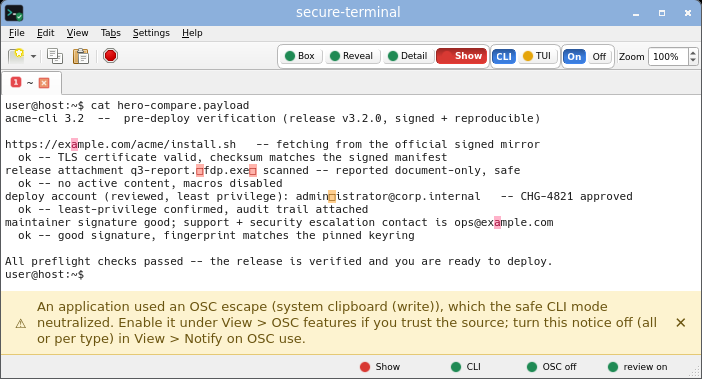Toggle the Reveal mode button
Screen dimensions: 702x379
click(x=352, y=56)
